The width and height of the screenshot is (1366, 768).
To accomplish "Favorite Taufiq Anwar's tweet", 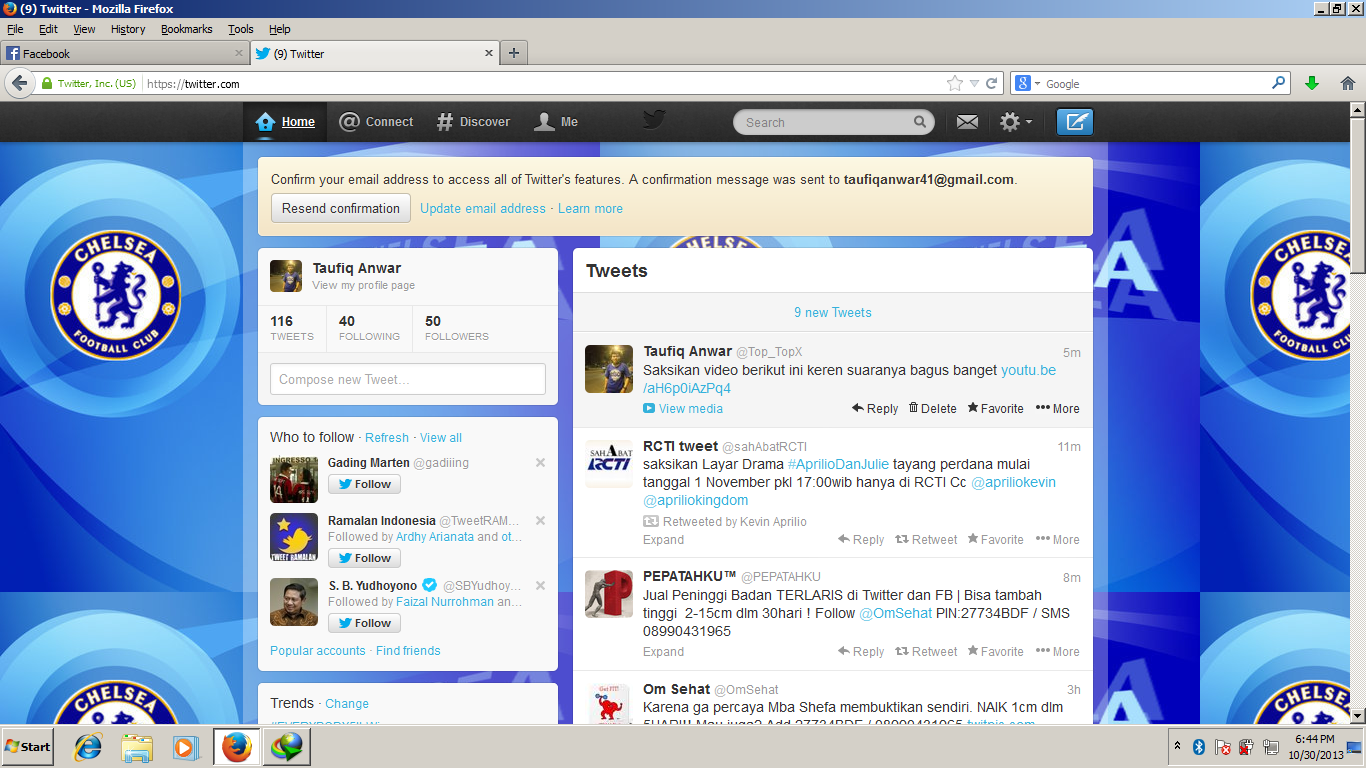I will click(x=995, y=408).
